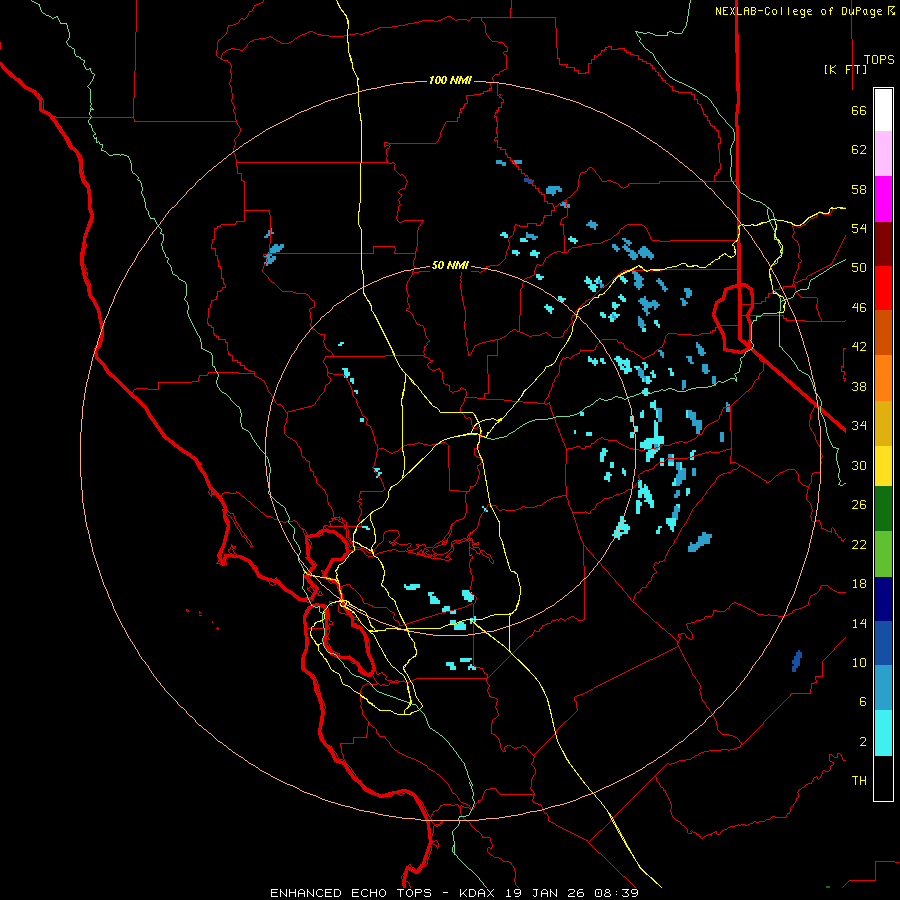
Task: Click the legend value 14
Action: click(x=859, y=623)
